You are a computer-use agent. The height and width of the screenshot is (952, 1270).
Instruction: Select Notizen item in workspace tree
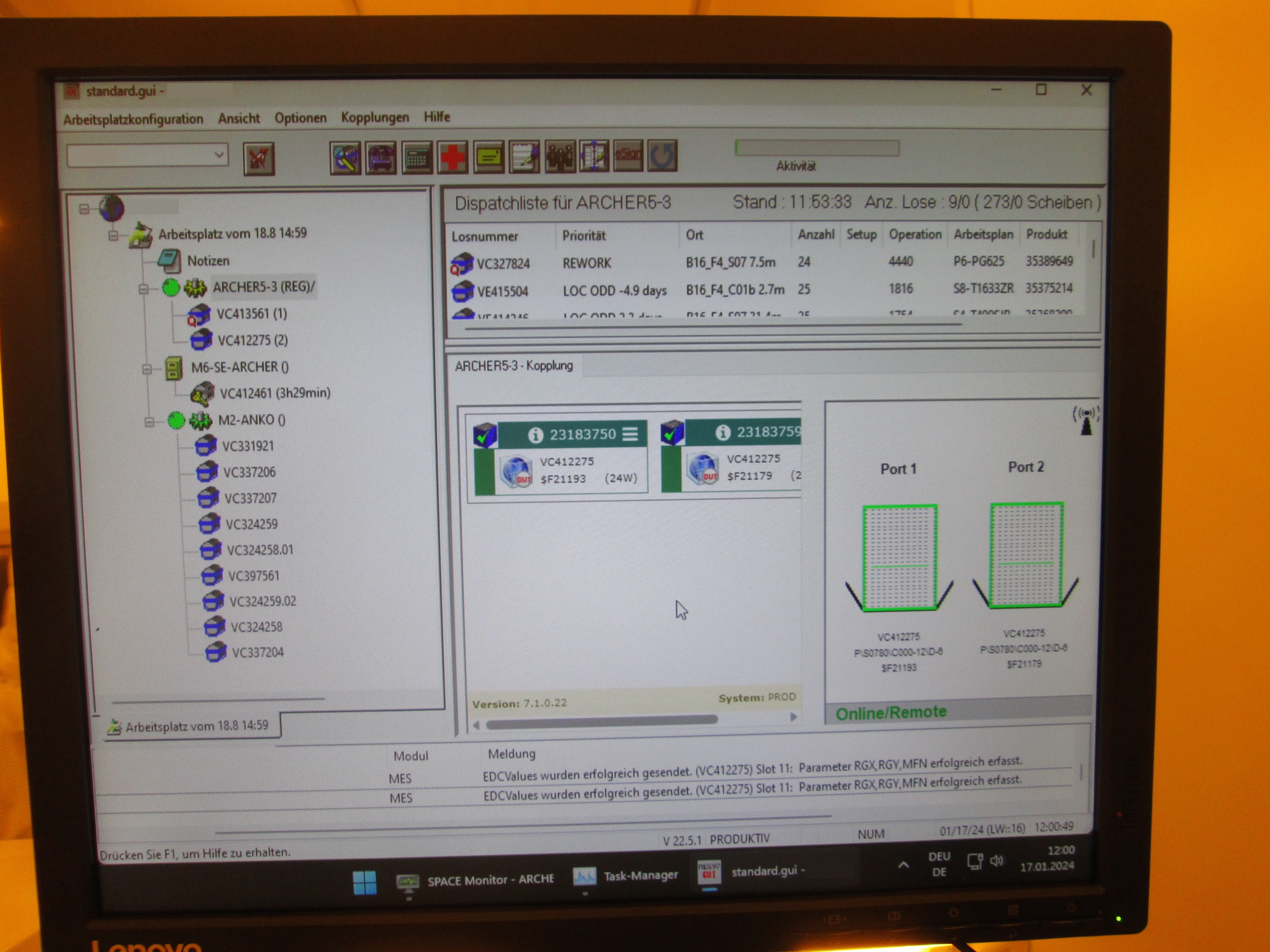pos(208,261)
